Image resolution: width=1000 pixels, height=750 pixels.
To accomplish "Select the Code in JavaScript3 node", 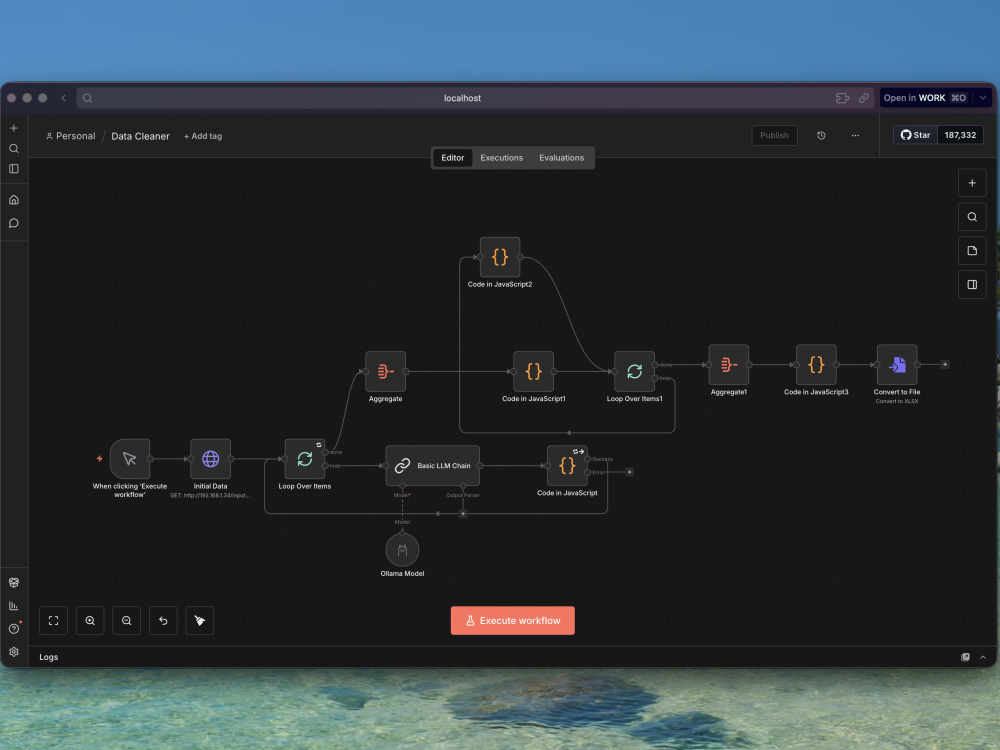I will point(816,365).
